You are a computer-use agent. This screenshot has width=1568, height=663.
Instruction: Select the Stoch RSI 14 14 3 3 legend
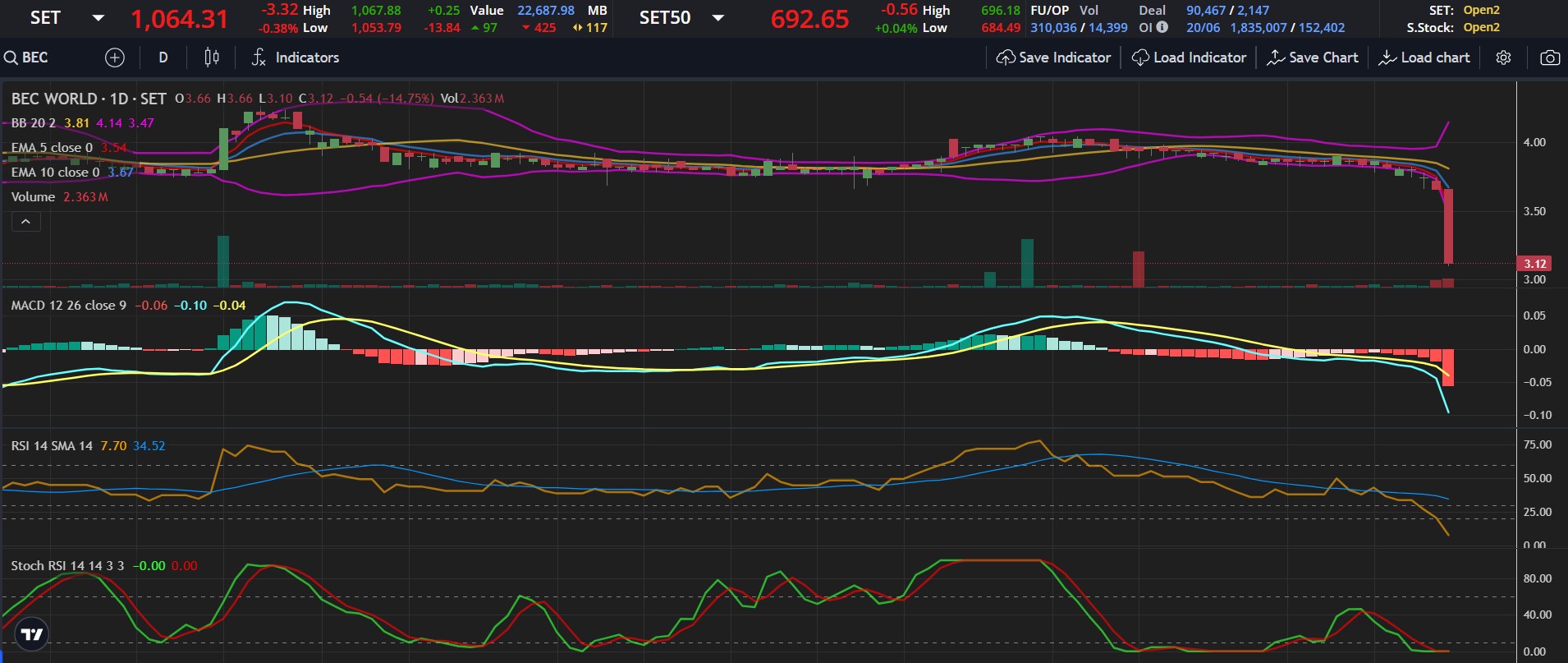coord(67,566)
